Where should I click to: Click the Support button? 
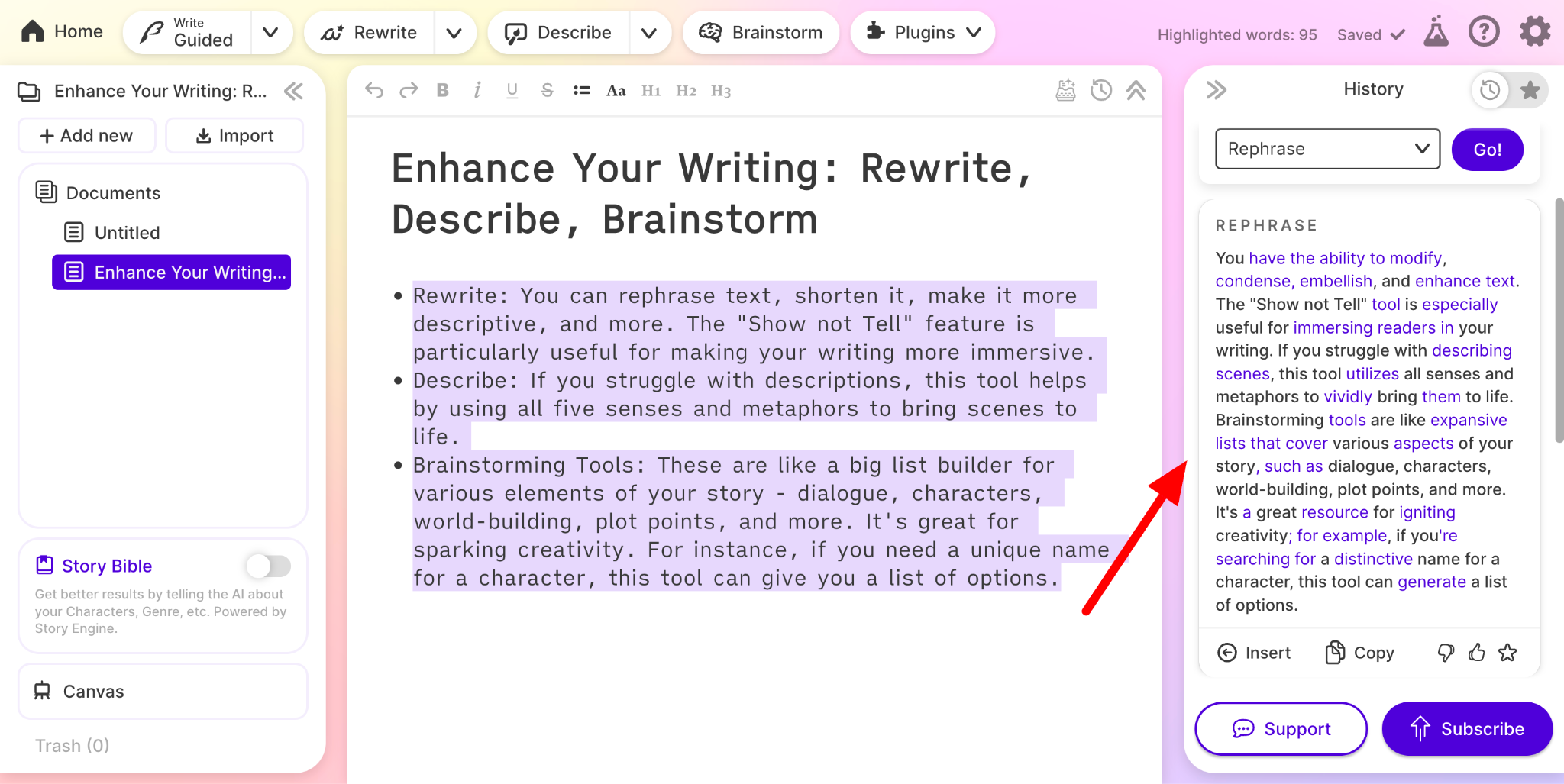1281,729
